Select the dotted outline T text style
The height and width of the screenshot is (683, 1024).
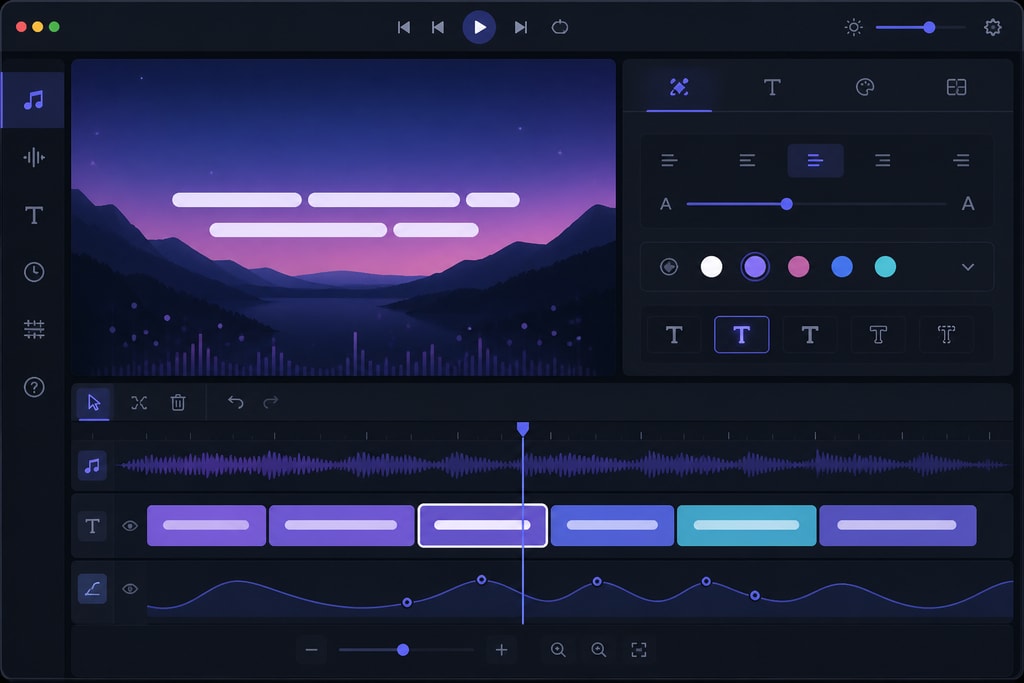coord(946,335)
